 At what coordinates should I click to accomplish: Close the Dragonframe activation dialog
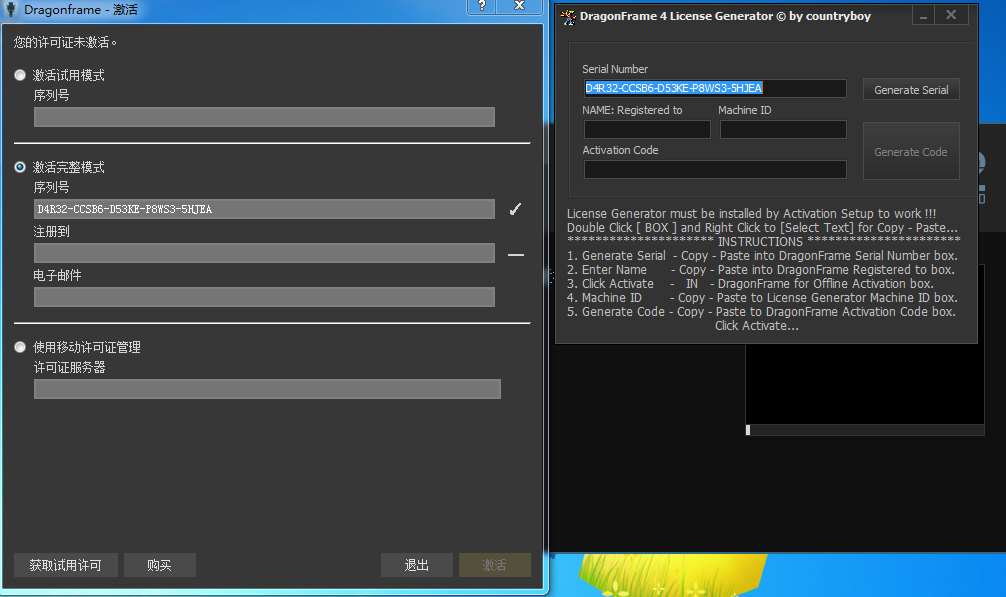(520, 6)
